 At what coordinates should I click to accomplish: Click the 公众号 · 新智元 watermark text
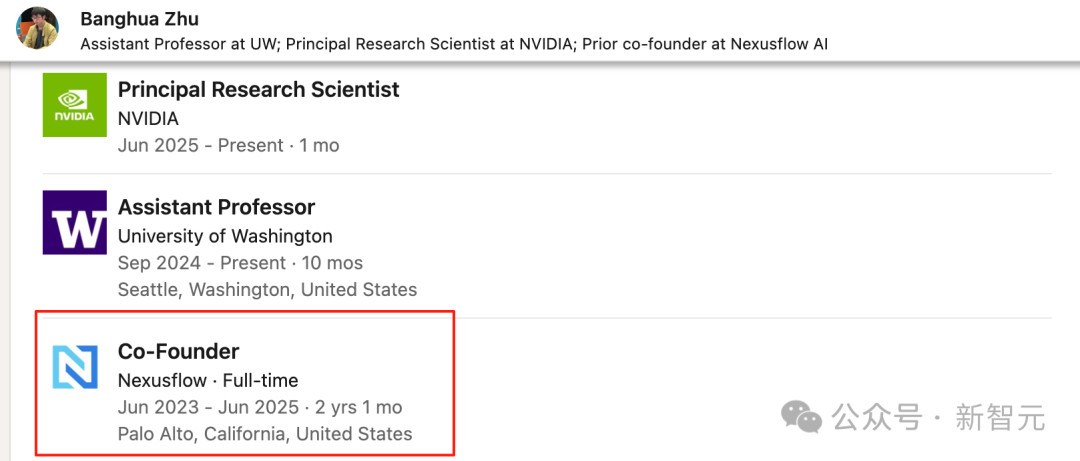pyautogui.click(x=938, y=418)
